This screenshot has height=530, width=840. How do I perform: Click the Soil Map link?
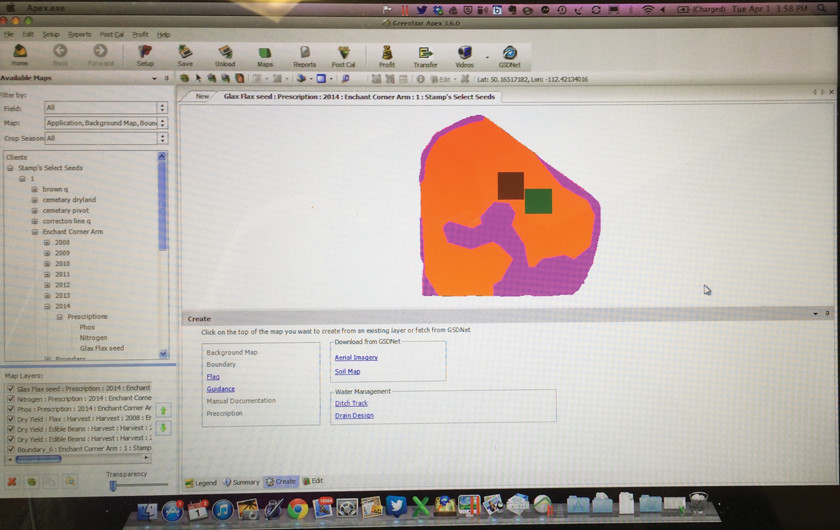347,371
